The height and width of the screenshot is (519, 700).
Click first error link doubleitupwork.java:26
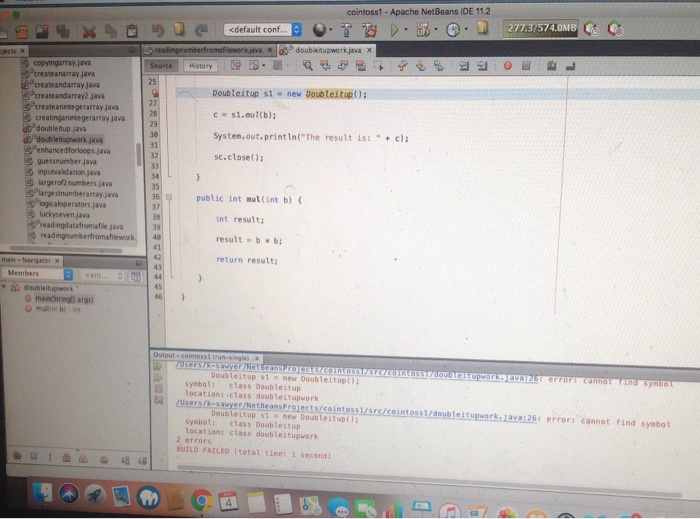coord(357,372)
